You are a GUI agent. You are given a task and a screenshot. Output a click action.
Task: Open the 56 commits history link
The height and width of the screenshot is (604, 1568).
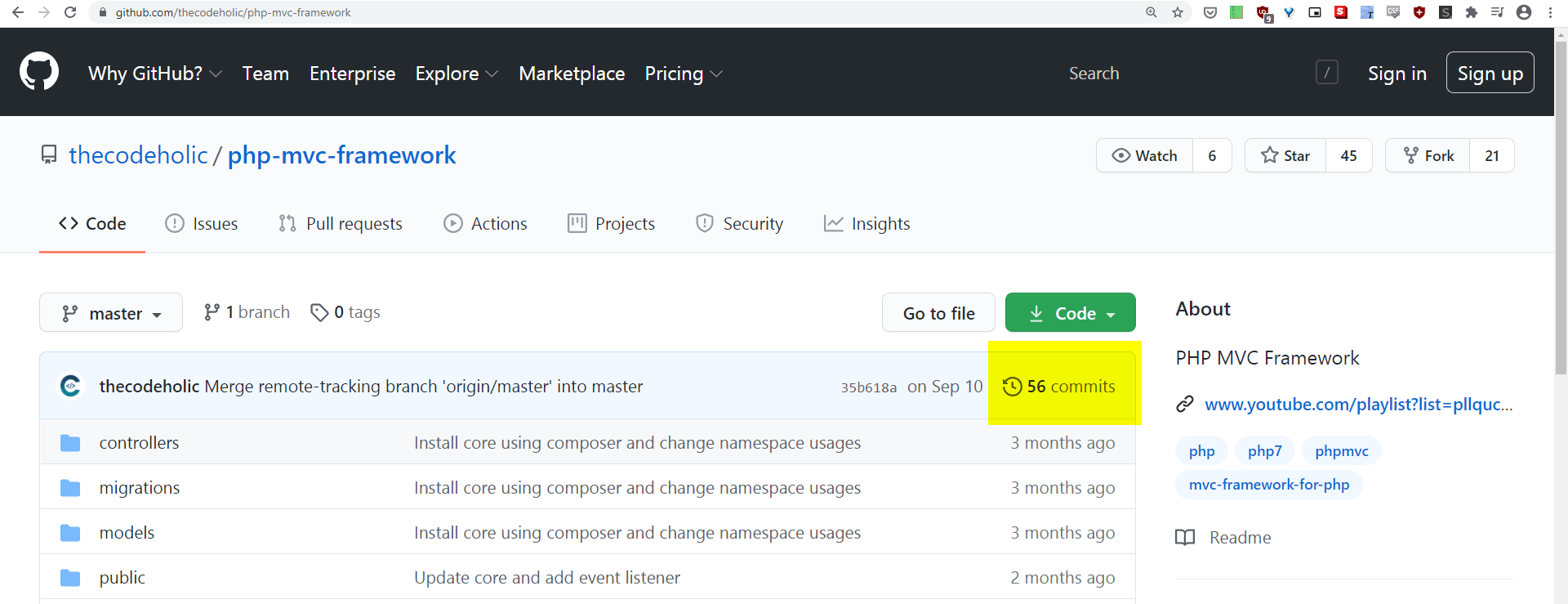coord(1059,387)
